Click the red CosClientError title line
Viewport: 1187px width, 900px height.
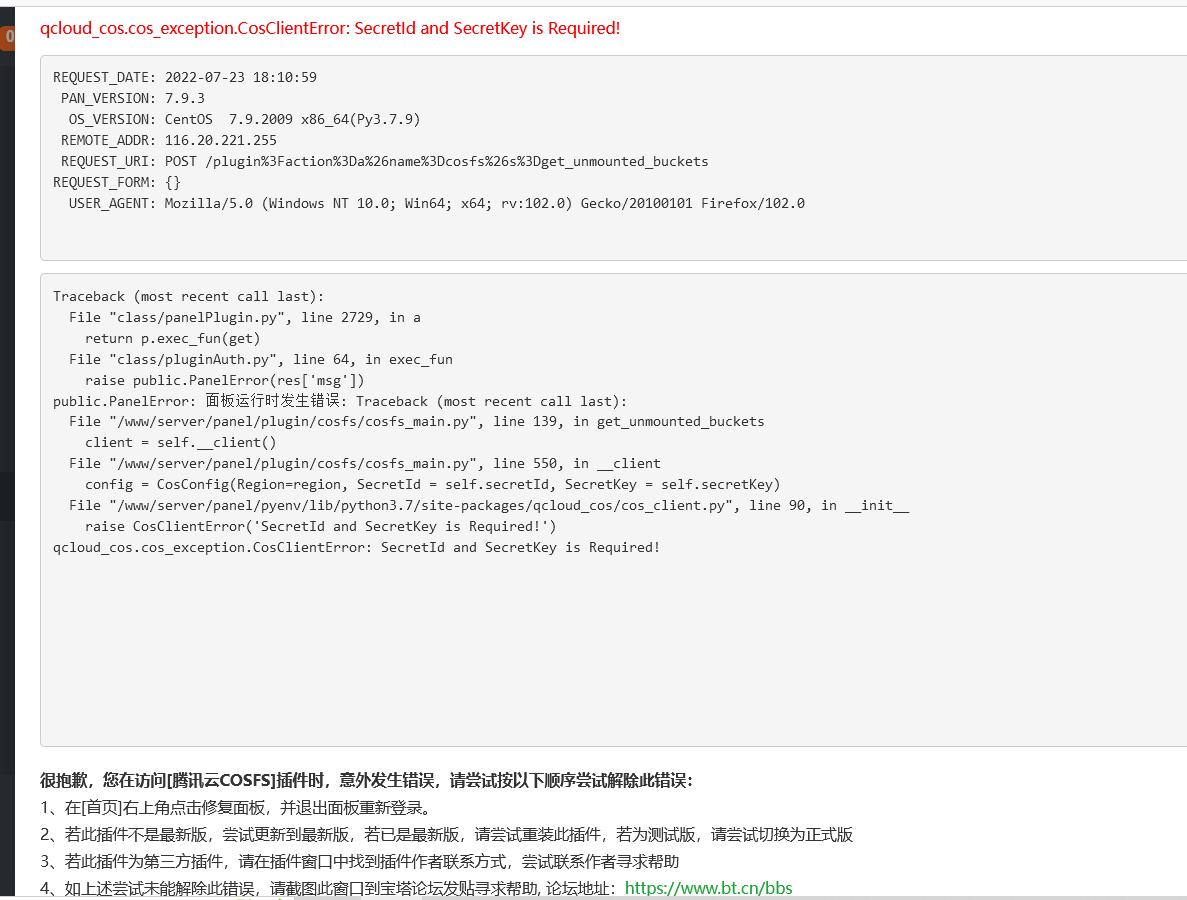(x=330, y=28)
